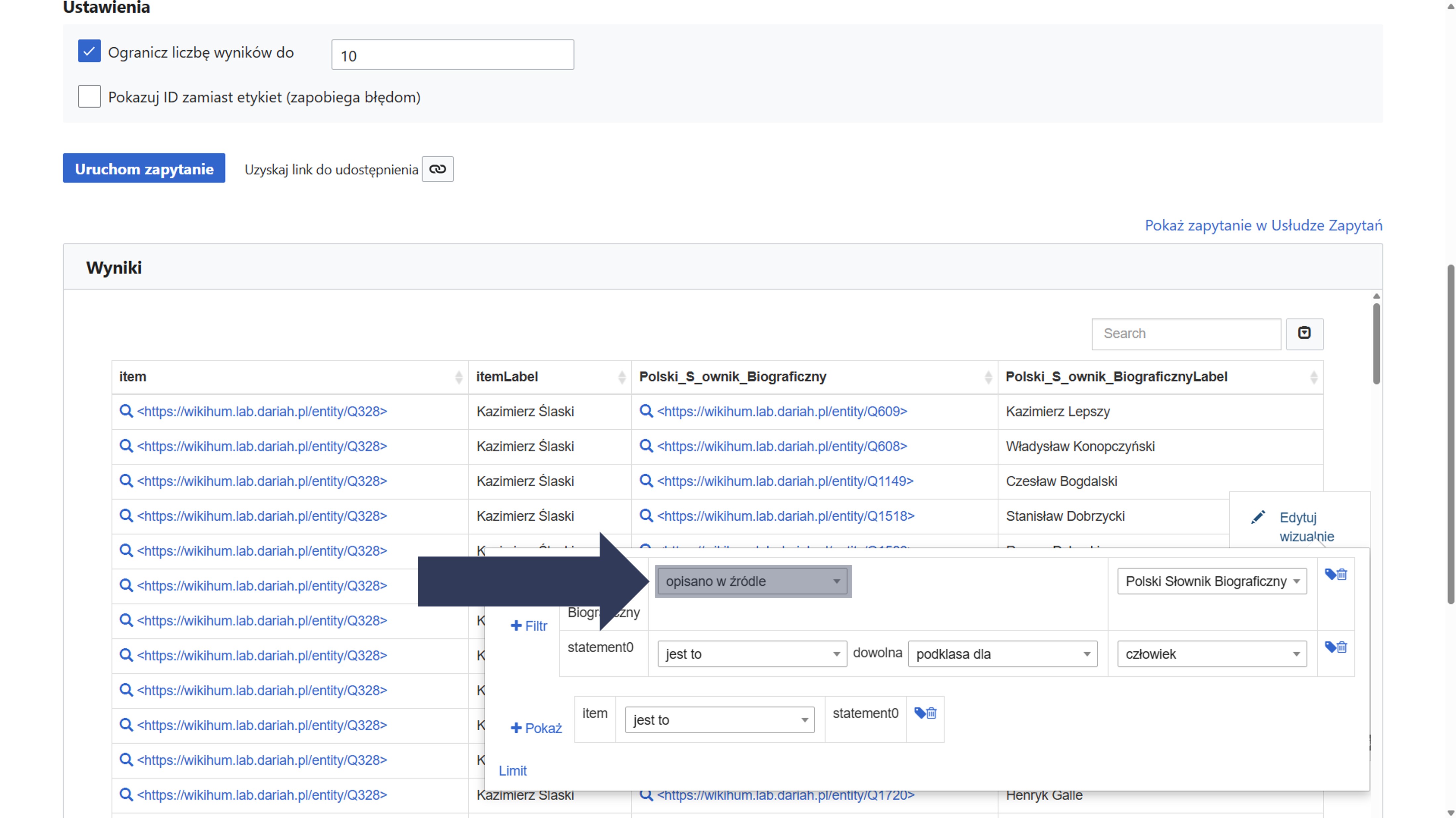This screenshot has width=1456, height=818.
Task: Open Pokaż zapytanie w Usłudze Zapytań link
Action: (x=1263, y=225)
